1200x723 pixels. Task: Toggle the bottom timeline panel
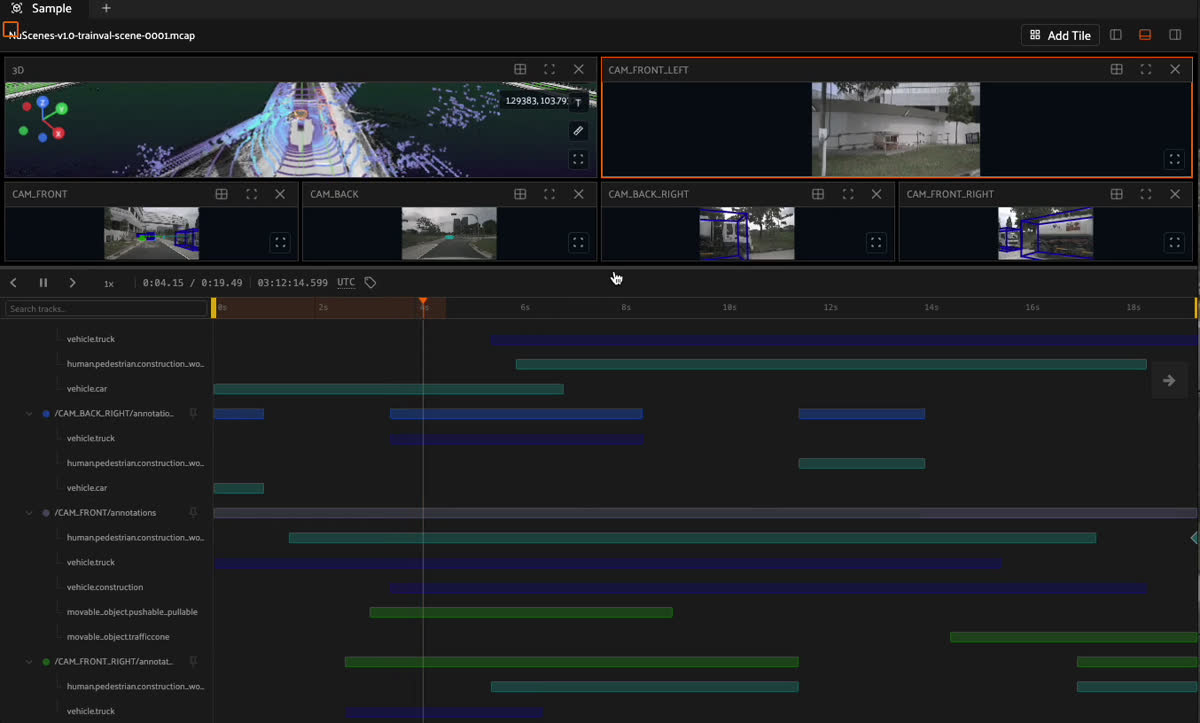click(x=1146, y=35)
